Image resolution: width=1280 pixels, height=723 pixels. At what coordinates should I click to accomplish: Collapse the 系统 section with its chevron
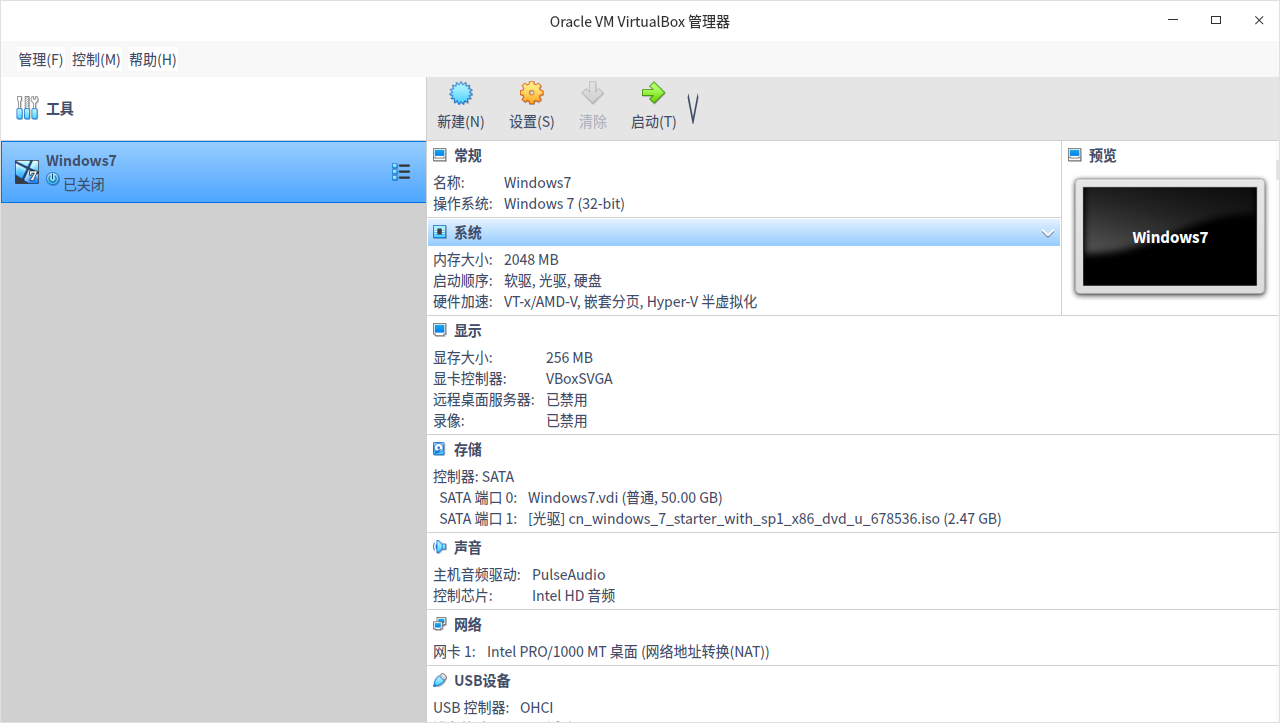1048,233
